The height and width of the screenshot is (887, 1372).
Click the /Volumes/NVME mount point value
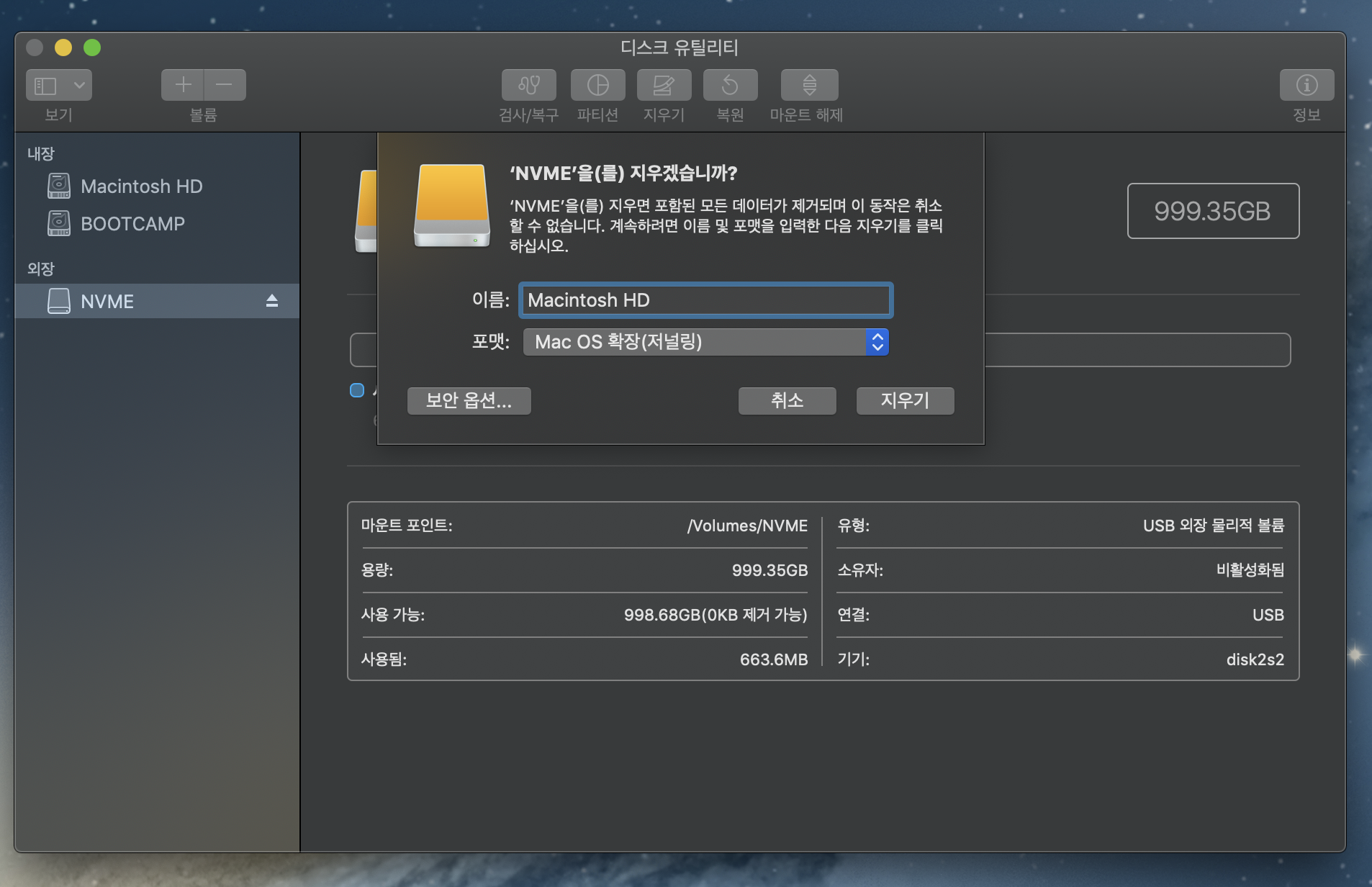tap(747, 526)
